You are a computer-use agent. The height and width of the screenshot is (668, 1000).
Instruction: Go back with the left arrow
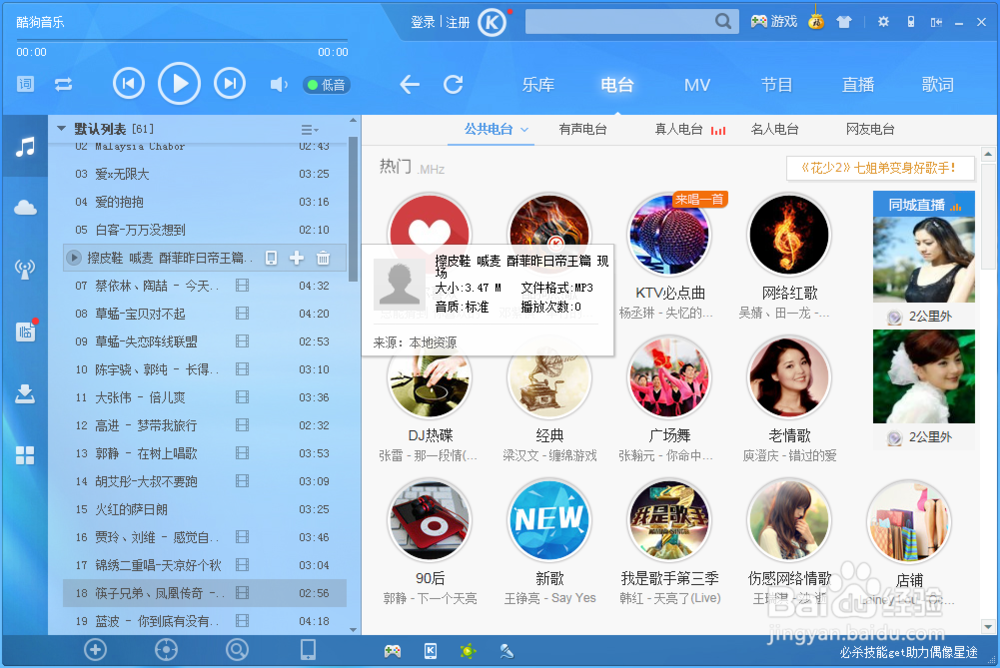[x=409, y=84]
